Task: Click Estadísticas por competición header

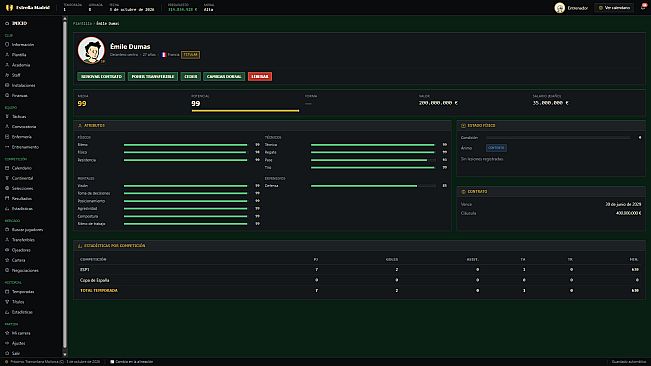Action: (359, 246)
